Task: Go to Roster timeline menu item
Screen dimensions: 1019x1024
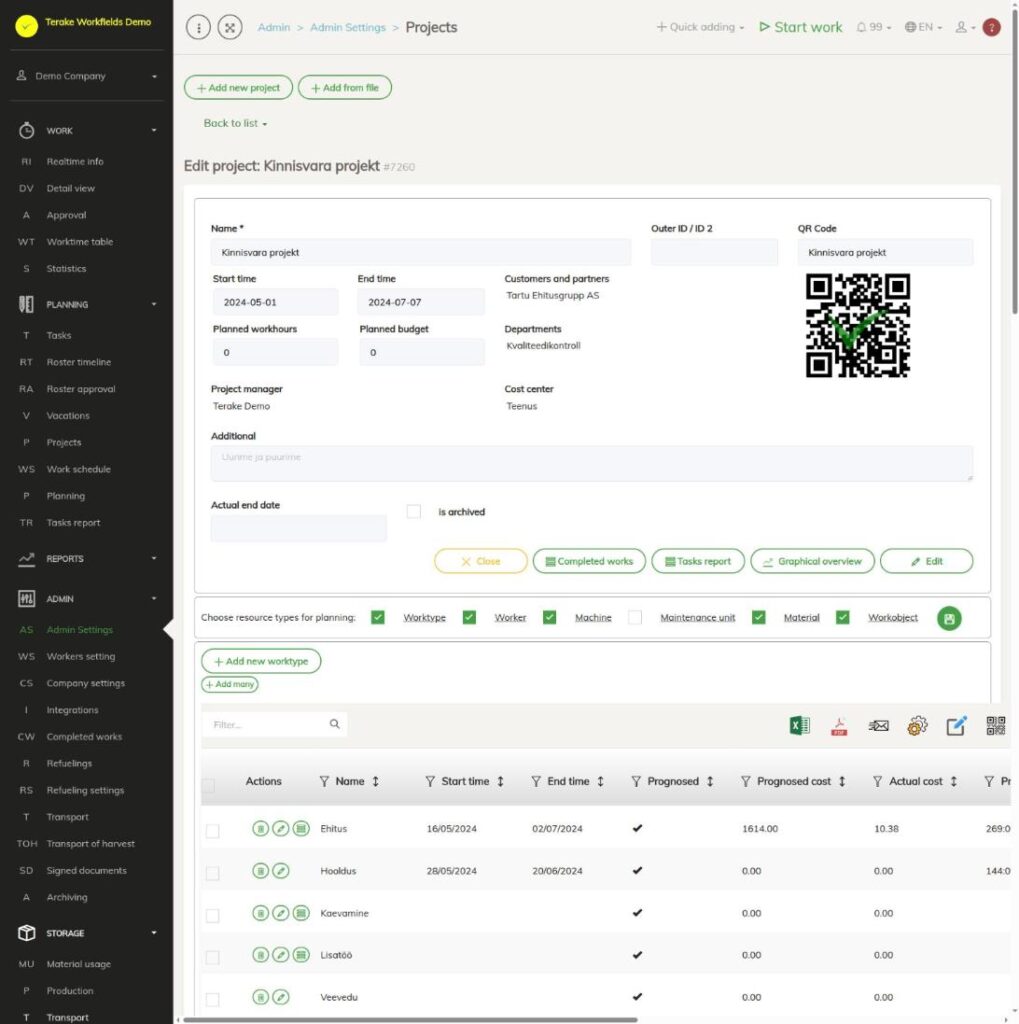Action: click(x=78, y=362)
